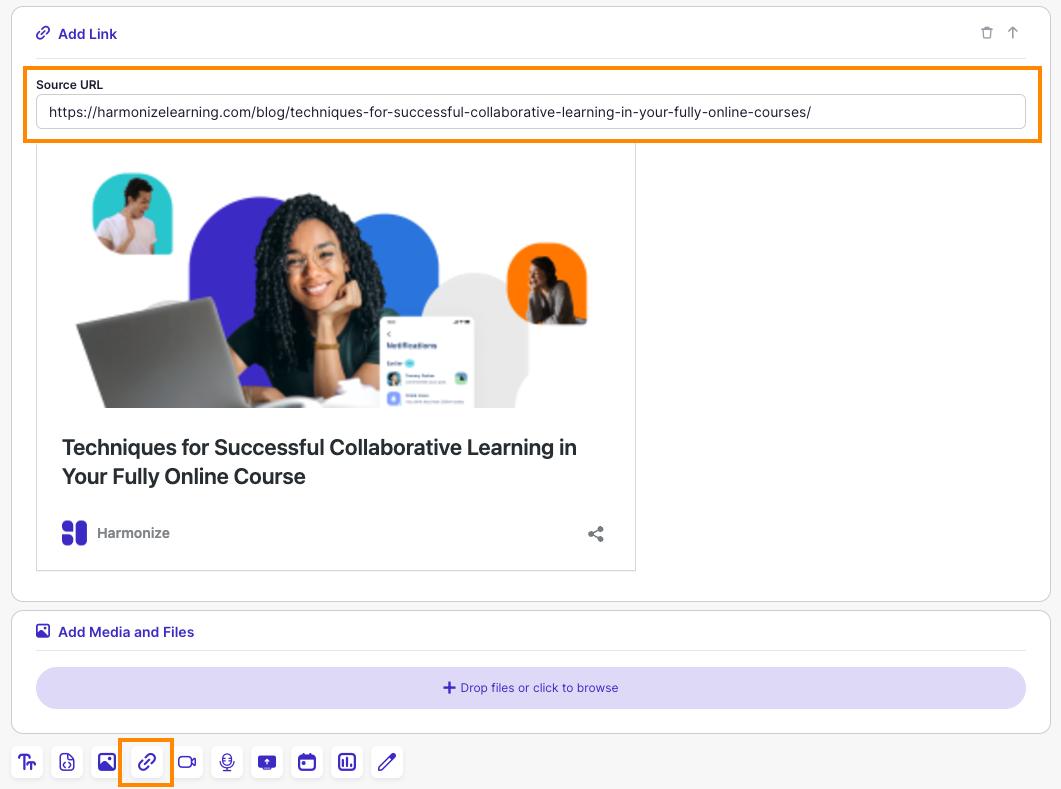Click the Source URL input field
This screenshot has width=1061, height=789.
[530, 111]
